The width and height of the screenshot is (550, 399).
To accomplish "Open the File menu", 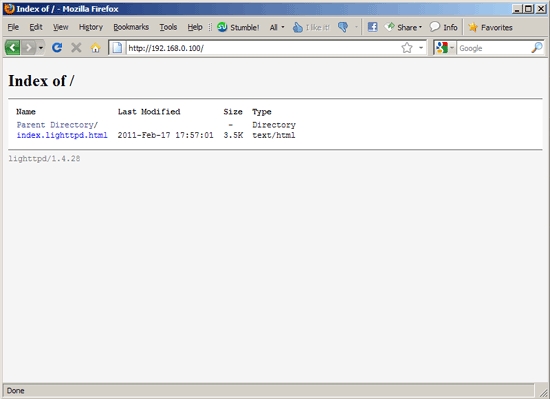I will tap(13, 27).
